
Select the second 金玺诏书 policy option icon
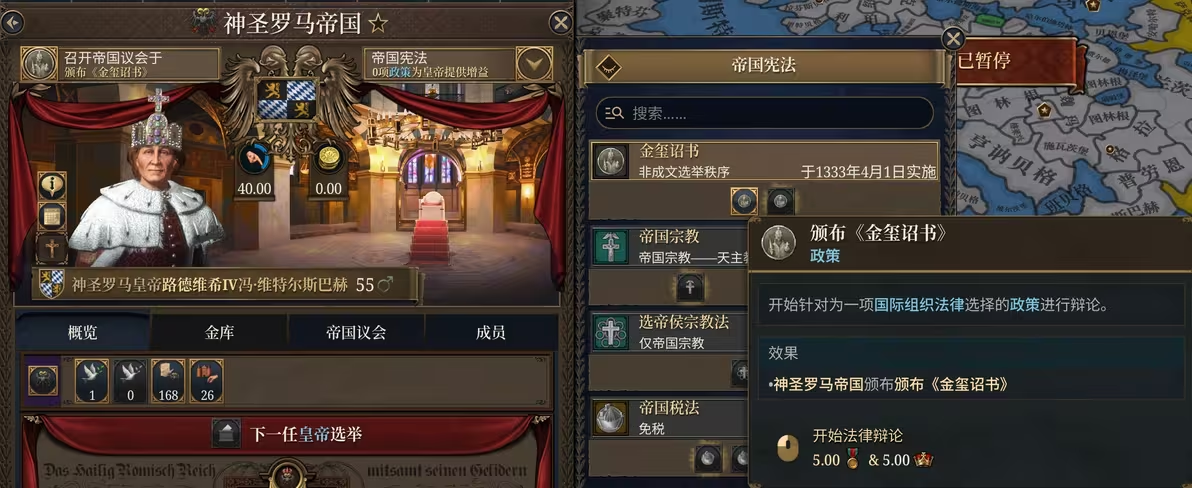coord(781,201)
